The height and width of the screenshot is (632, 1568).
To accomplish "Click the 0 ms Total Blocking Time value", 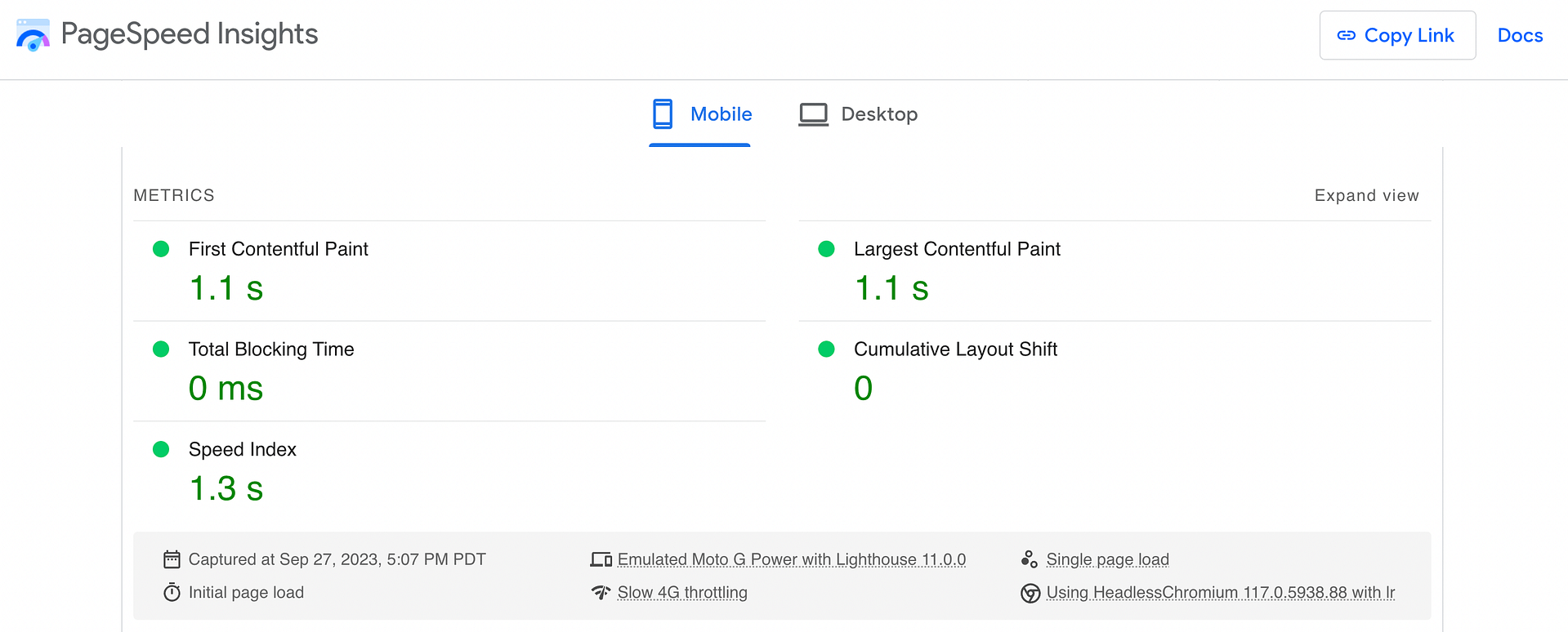I will point(226,389).
